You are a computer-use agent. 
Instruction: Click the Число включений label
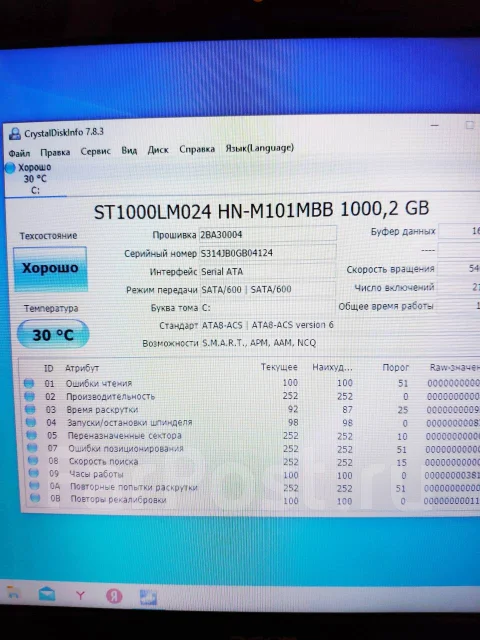coord(394,288)
